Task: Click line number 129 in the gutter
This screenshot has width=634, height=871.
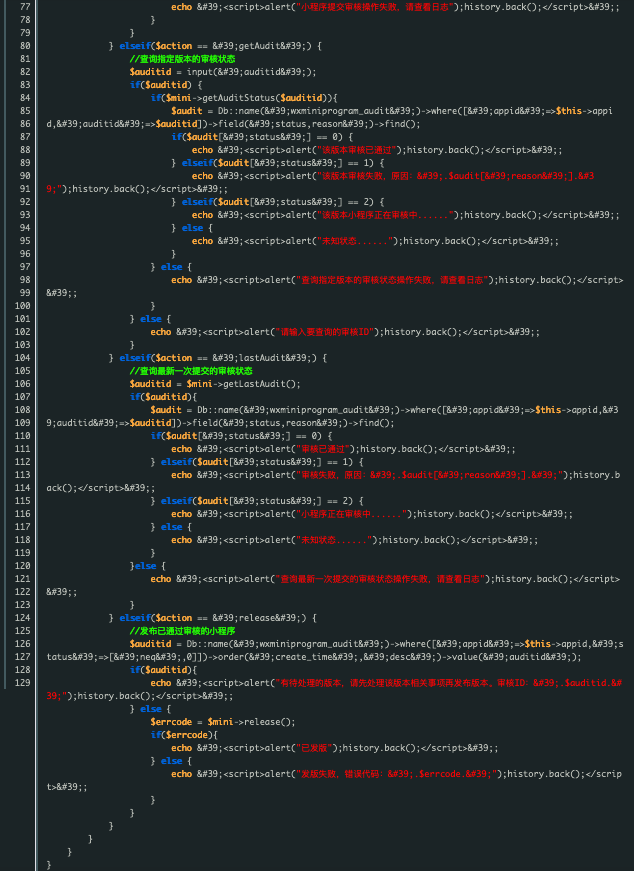Action: 23,683
